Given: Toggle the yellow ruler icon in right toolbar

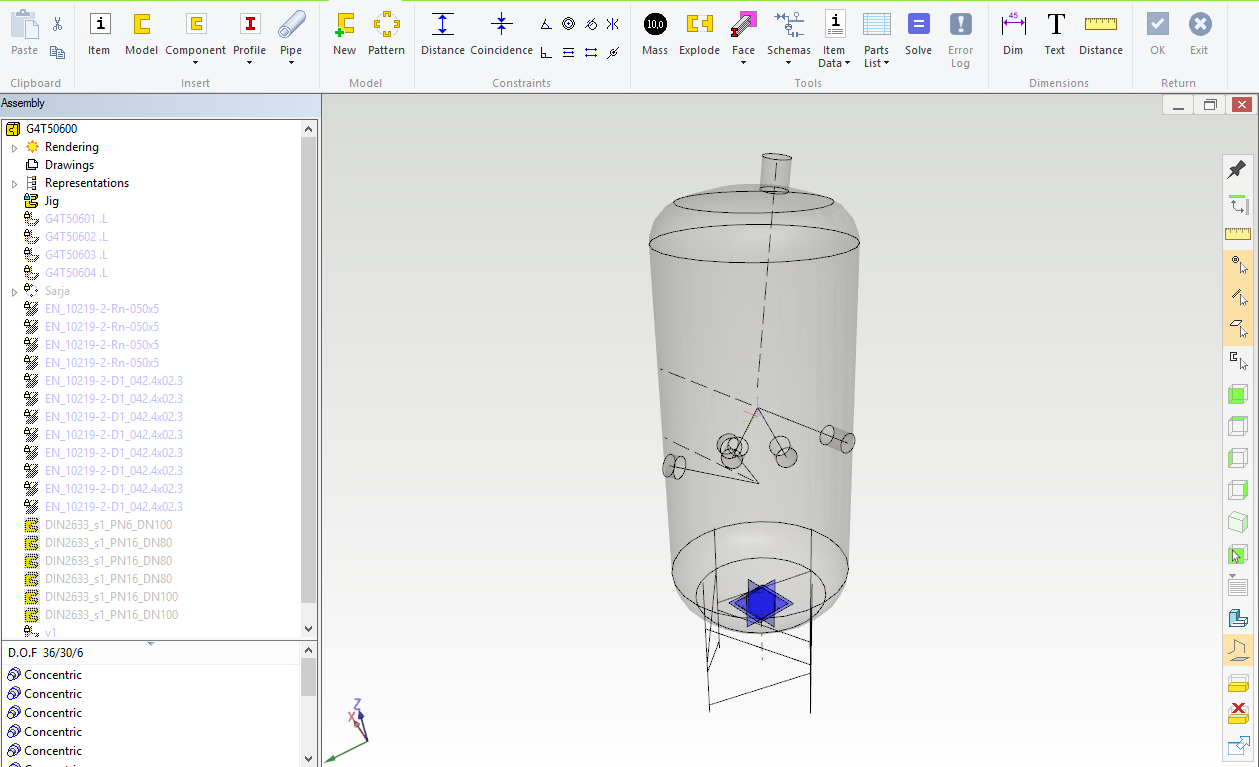Looking at the screenshot, I should click(1237, 234).
